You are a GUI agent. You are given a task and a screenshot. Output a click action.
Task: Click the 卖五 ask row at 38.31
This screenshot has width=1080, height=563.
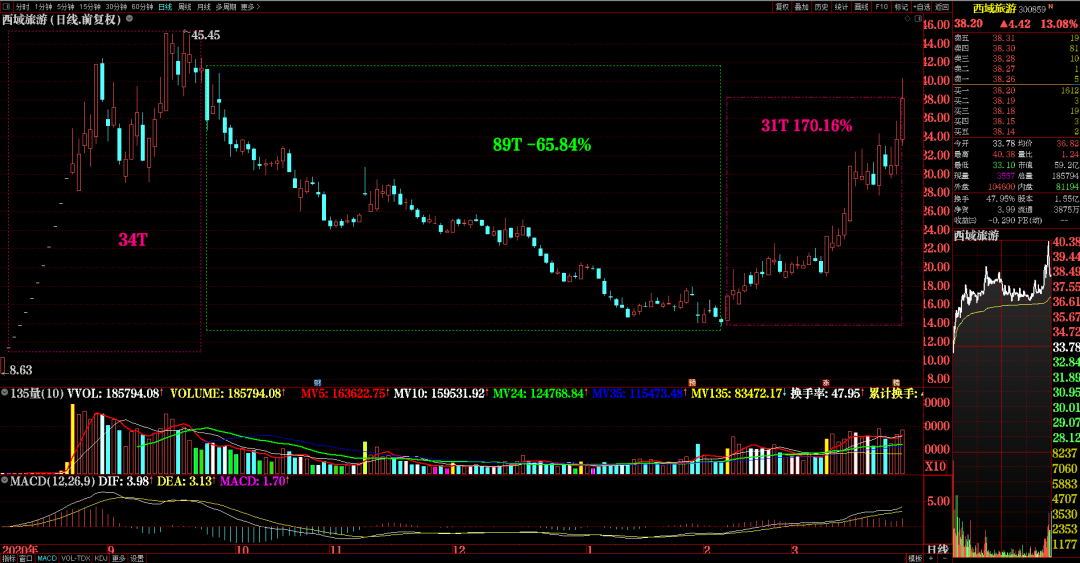[x=1016, y=38]
